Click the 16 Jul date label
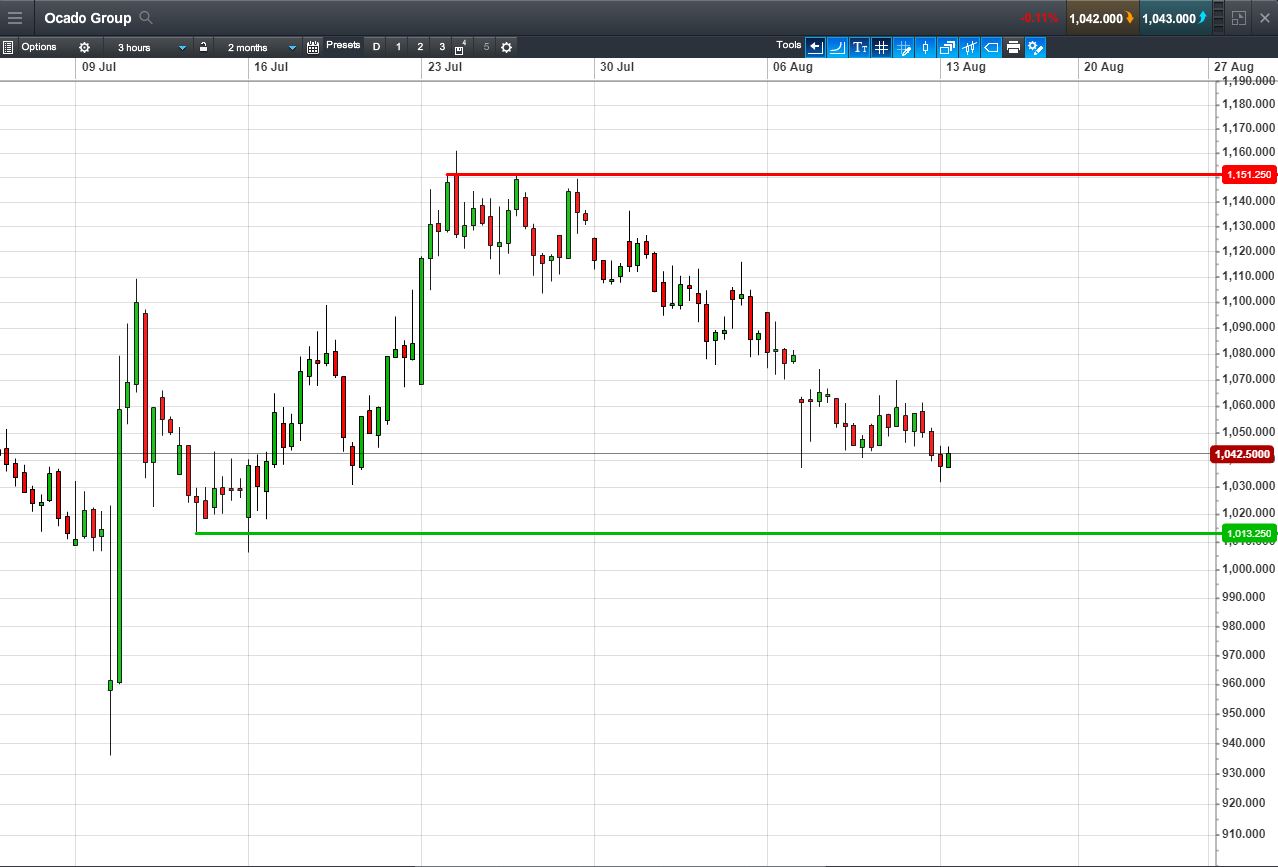 coord(272,67)
